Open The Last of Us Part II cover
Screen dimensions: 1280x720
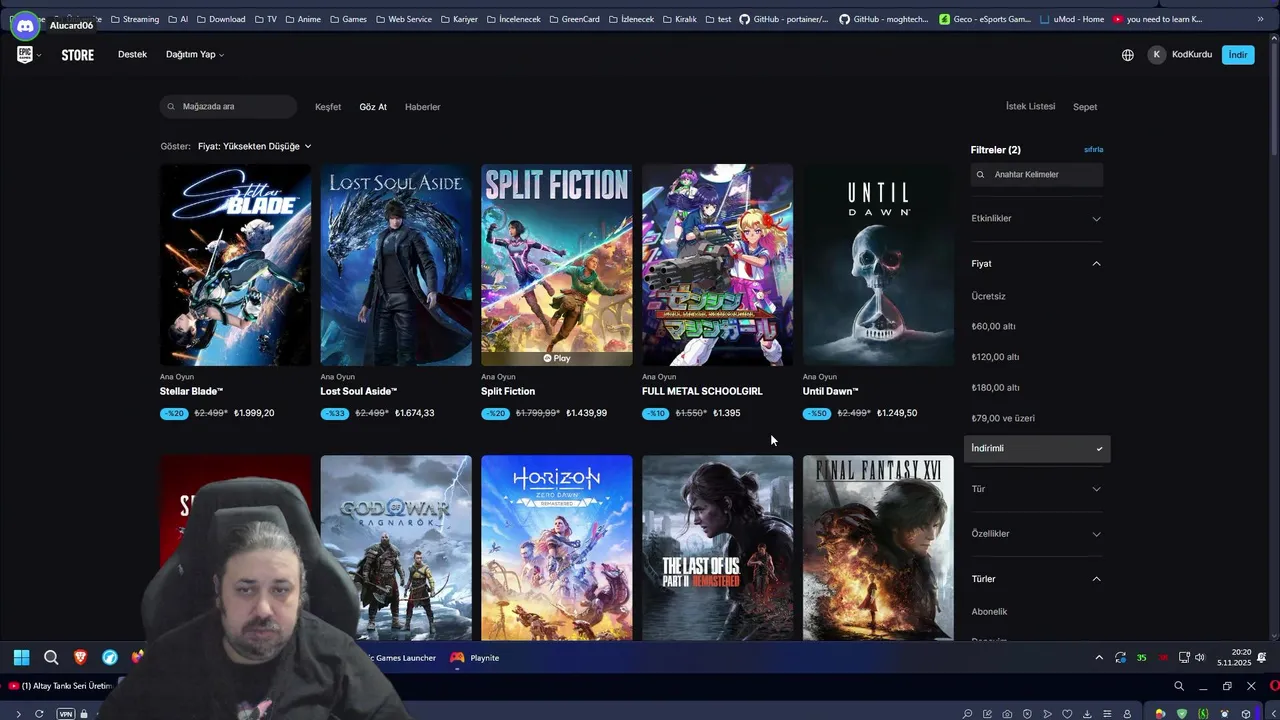click(717, 548)
